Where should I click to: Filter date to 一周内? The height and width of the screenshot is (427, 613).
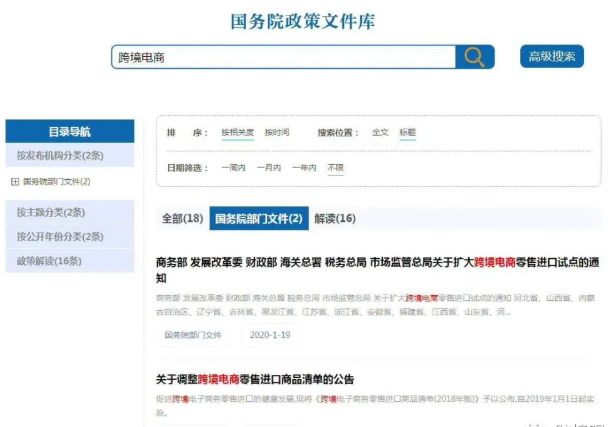(233, 168)
